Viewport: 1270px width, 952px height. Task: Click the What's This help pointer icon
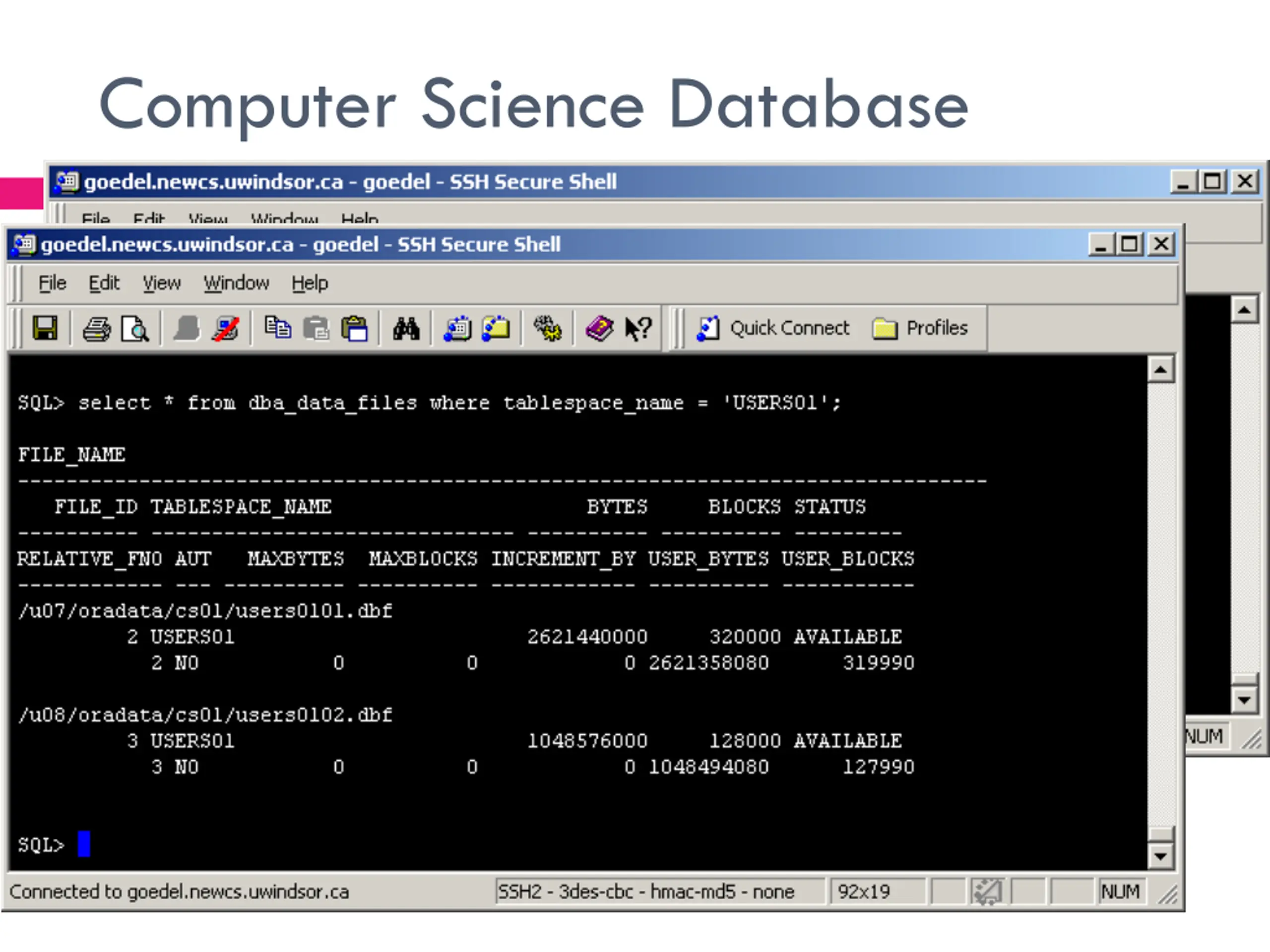pos(638,329)
